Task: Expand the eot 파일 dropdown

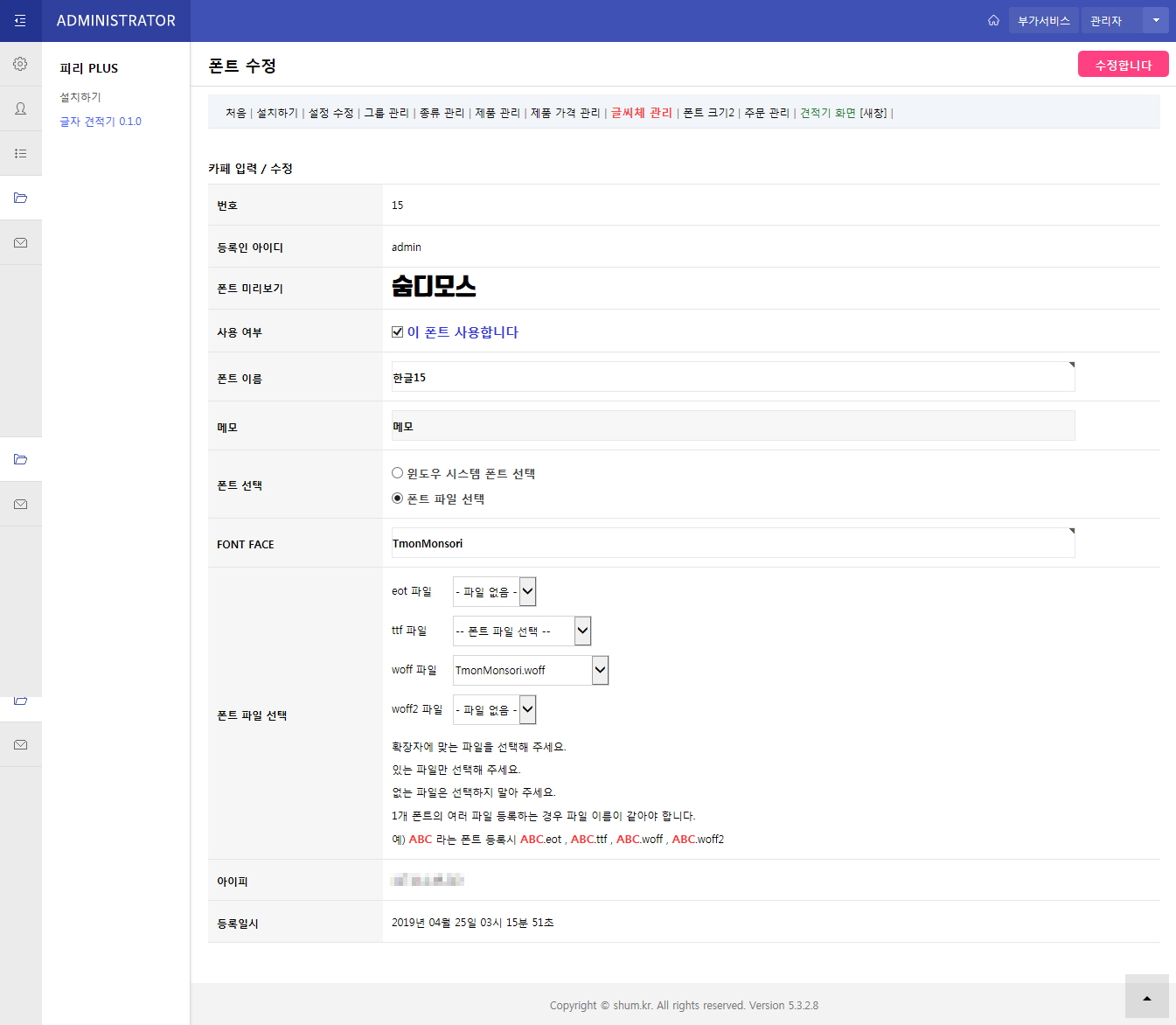Action: (x=494, y=592)
